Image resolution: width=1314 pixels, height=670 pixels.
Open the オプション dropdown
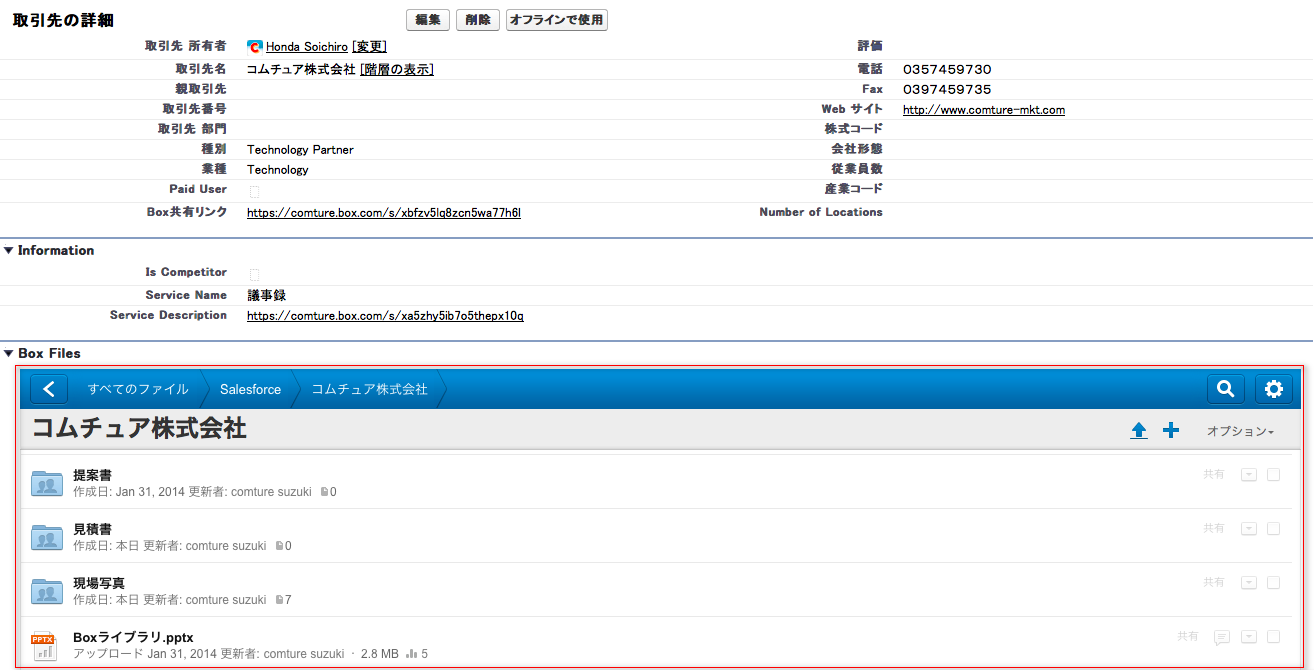coord(1240,432)
